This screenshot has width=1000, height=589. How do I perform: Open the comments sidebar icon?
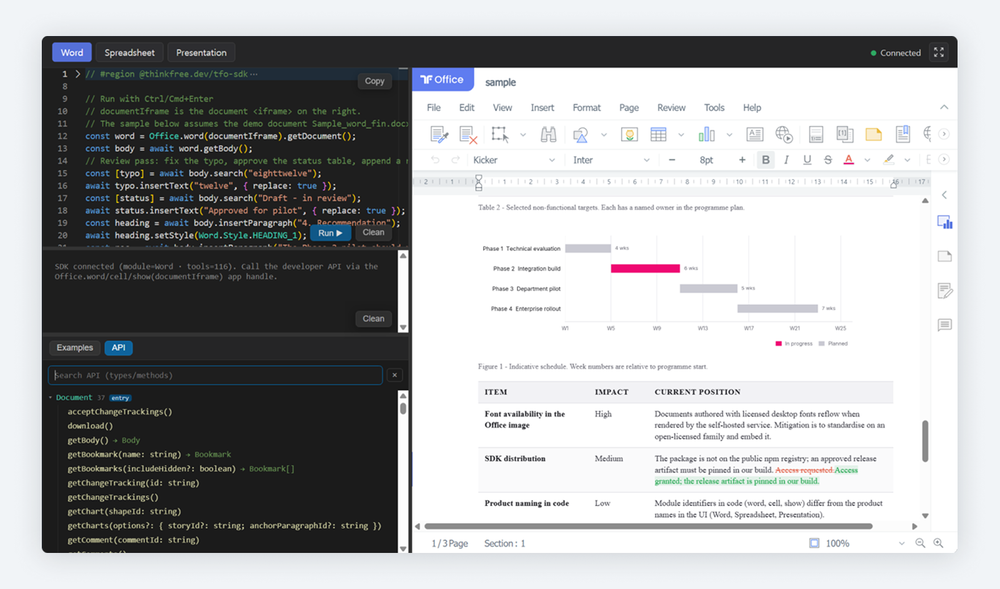tap(945, 325)
